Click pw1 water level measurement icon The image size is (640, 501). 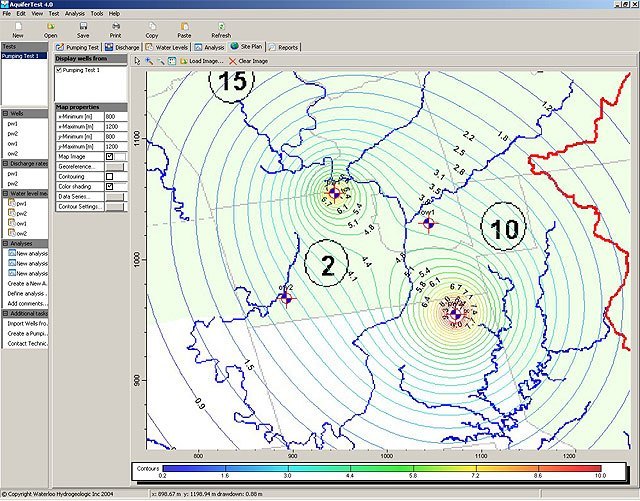(x=11, y=203)
